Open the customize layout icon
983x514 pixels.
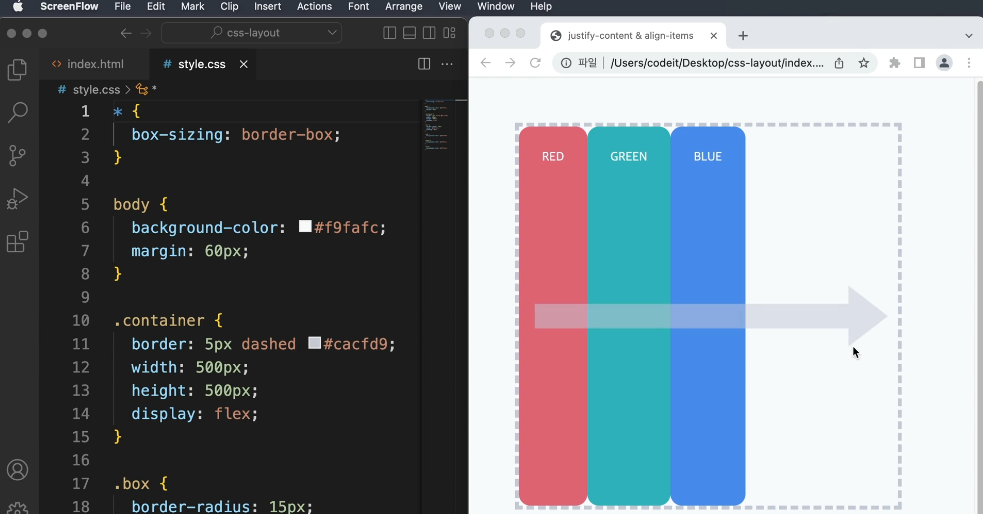[x=449, y=33]
